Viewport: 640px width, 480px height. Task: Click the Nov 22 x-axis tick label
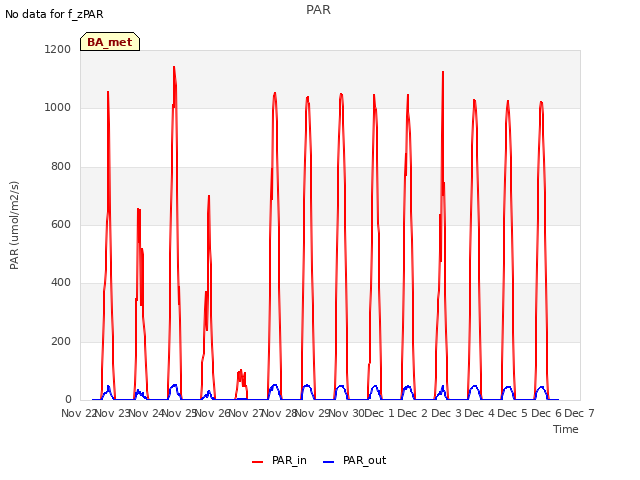tap(78, 413)
